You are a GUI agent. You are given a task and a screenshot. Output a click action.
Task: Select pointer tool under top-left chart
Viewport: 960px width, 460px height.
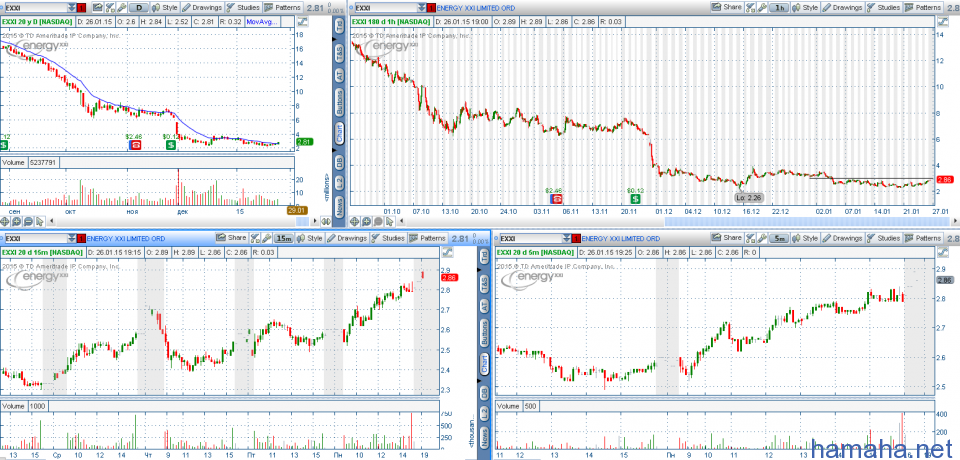pos(39,222)
